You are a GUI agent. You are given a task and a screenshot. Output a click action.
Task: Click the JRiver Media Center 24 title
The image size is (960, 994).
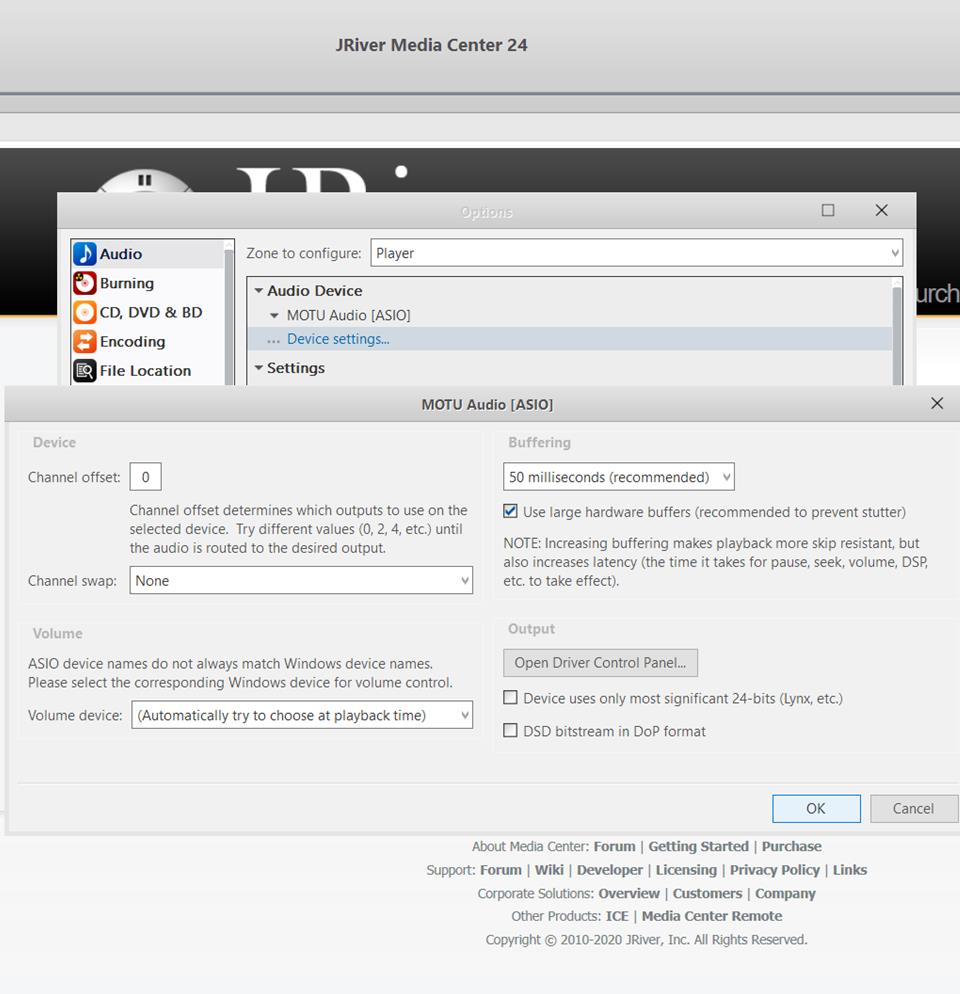(431, 45)
